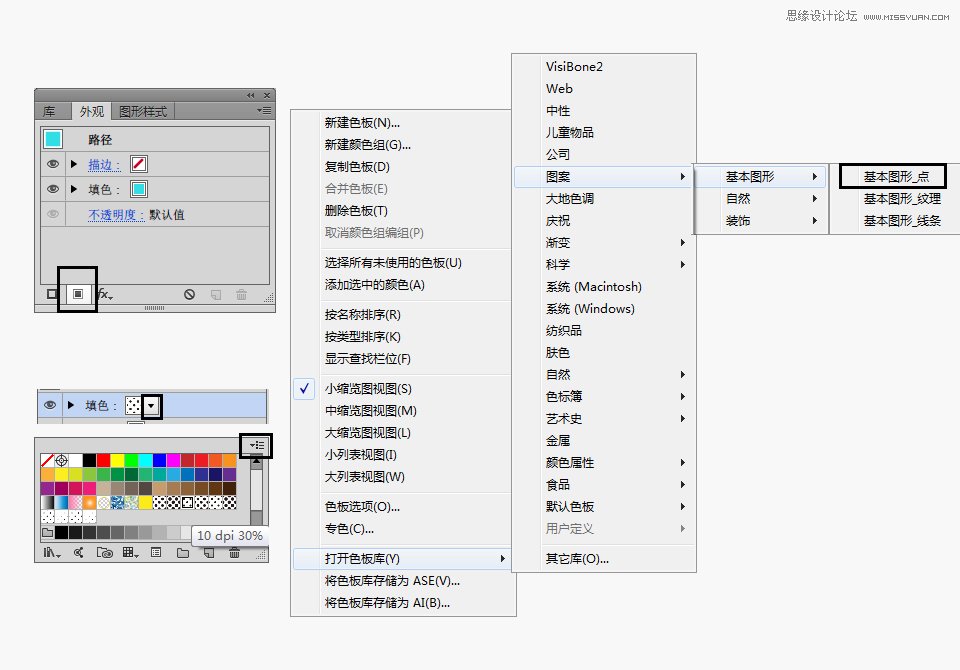Click the 不透明度 hyperlink text

coord(110,215)
